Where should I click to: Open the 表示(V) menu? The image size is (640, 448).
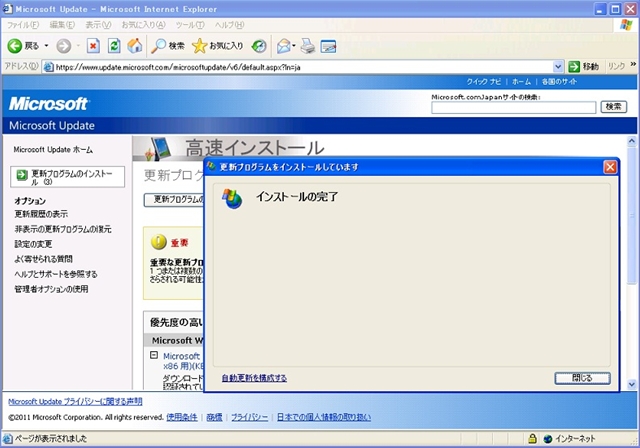[x=98, y=25]
